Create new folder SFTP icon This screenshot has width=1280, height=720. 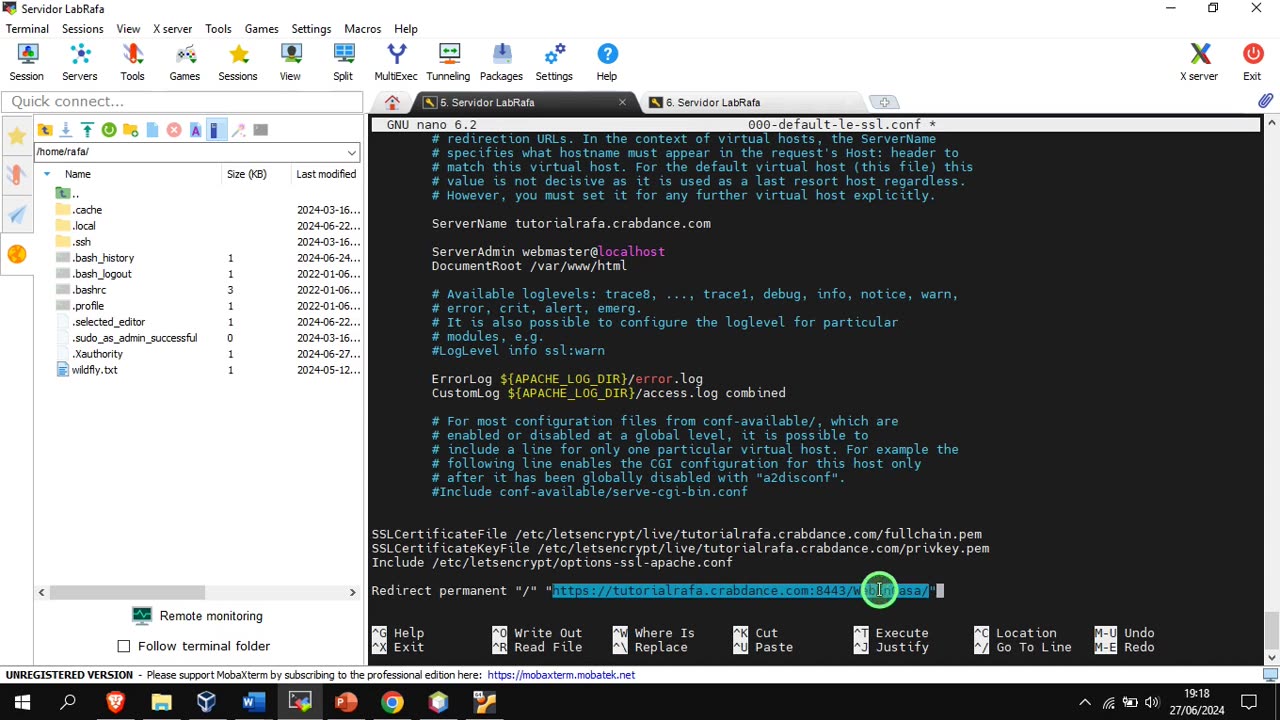[x=131, y=130]
